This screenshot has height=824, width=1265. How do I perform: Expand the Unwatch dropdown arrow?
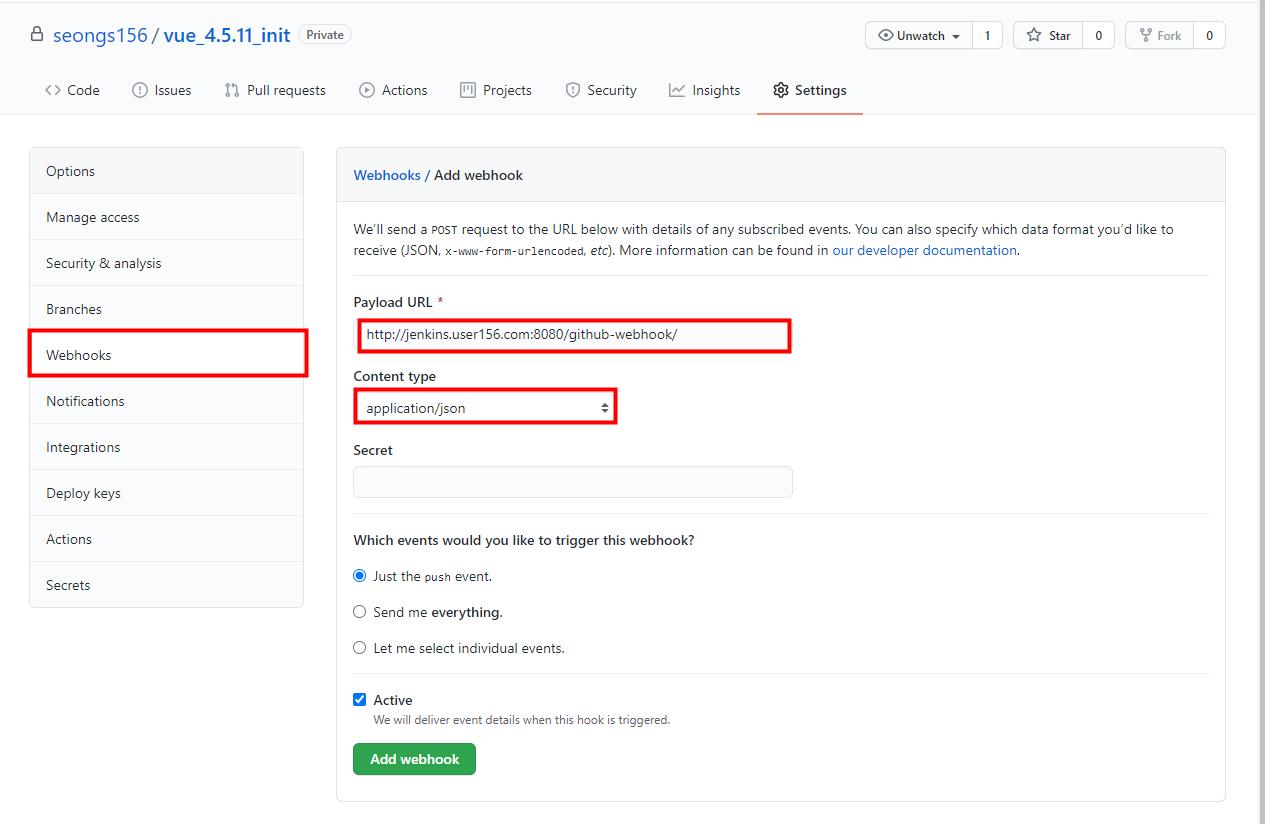(x=956, y=36)
